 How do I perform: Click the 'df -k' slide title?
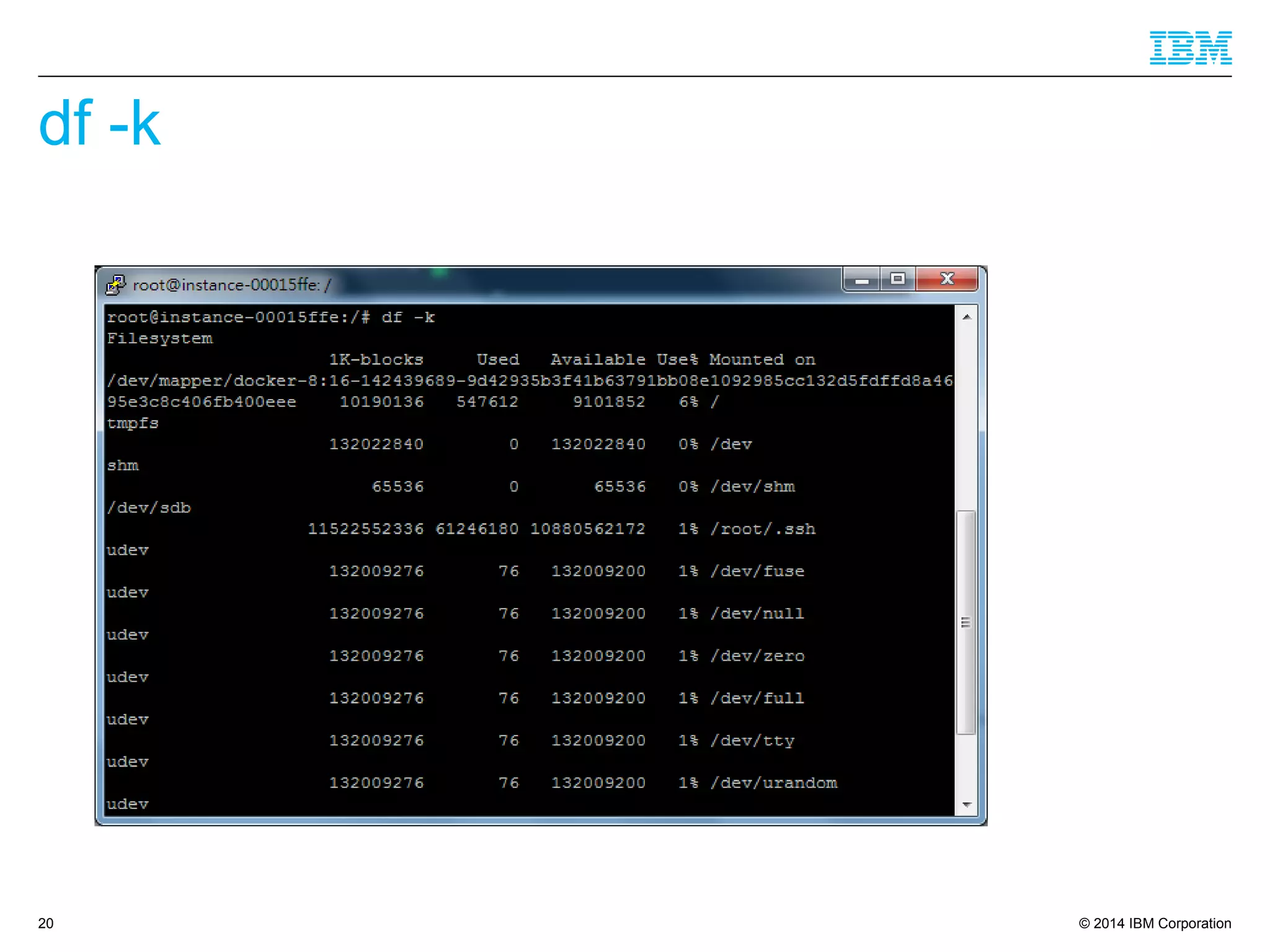(100, 124)
